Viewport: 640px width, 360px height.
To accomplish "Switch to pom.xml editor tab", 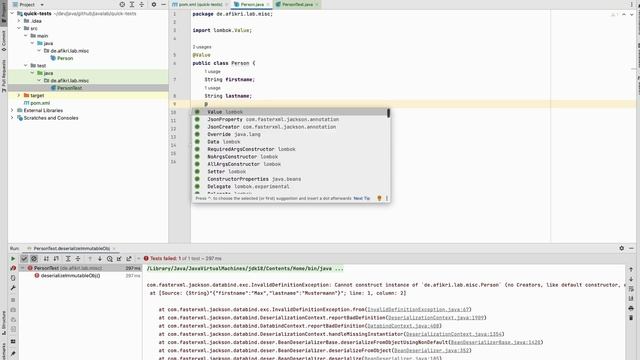I will (x=199, y=4).
